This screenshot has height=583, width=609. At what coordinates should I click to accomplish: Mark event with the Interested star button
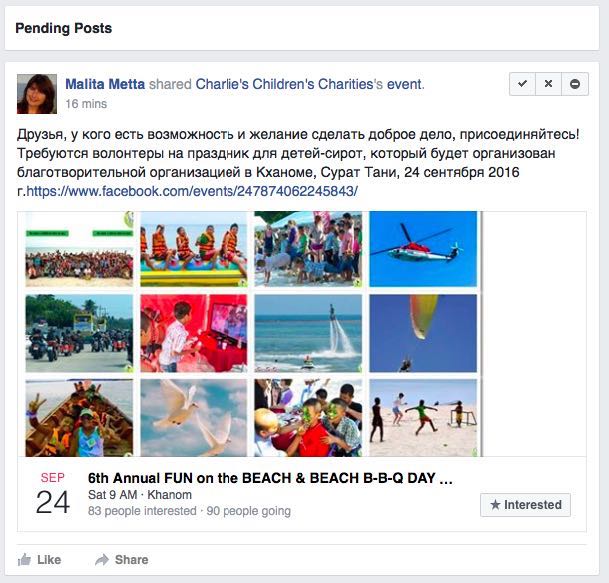click(525, 505)
